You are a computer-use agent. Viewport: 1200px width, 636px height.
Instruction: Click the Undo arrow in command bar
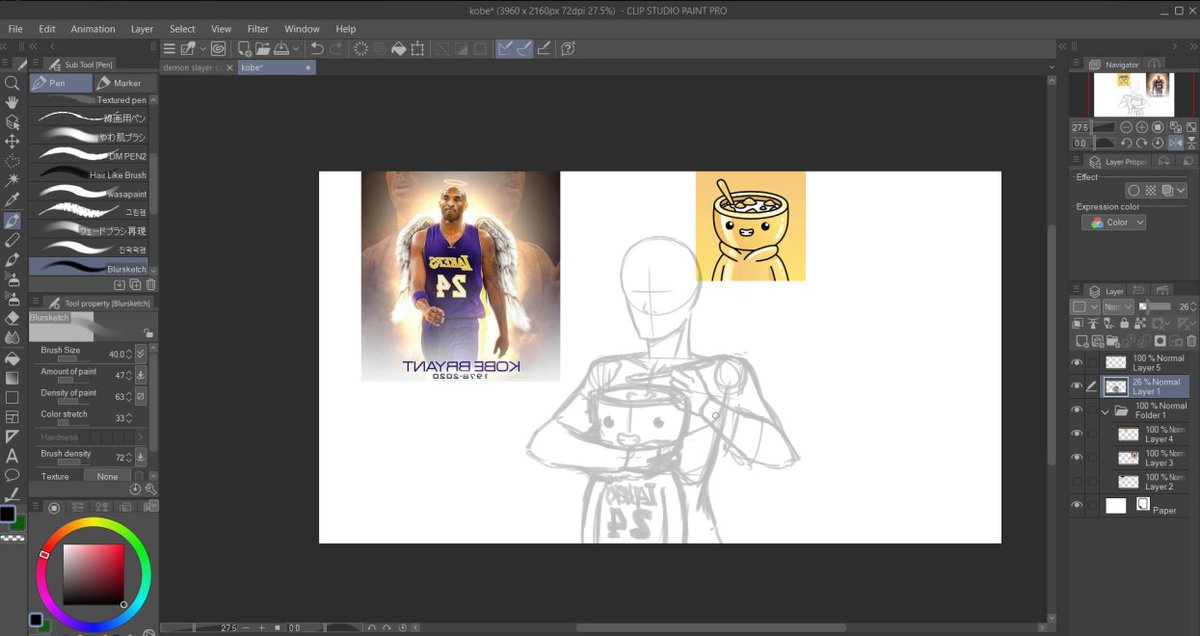coord(317,48)
